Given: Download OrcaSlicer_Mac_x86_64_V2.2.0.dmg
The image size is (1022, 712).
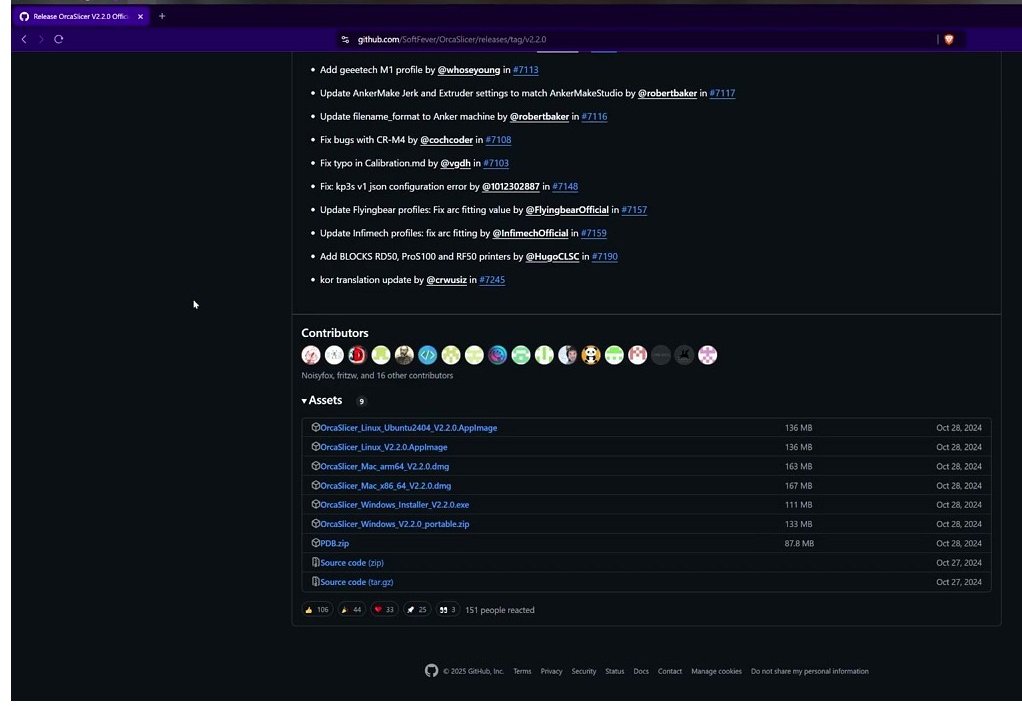Looking at the screenshot, I should [385, 486].
